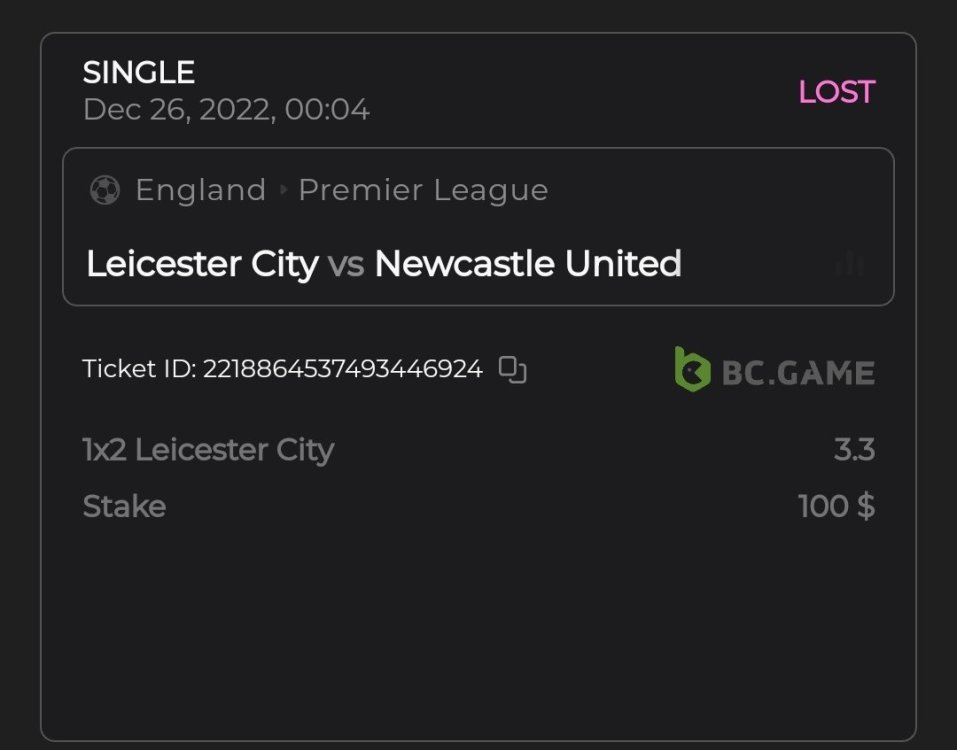Click the 1x2 Leicester City selection

click(208, 450)
